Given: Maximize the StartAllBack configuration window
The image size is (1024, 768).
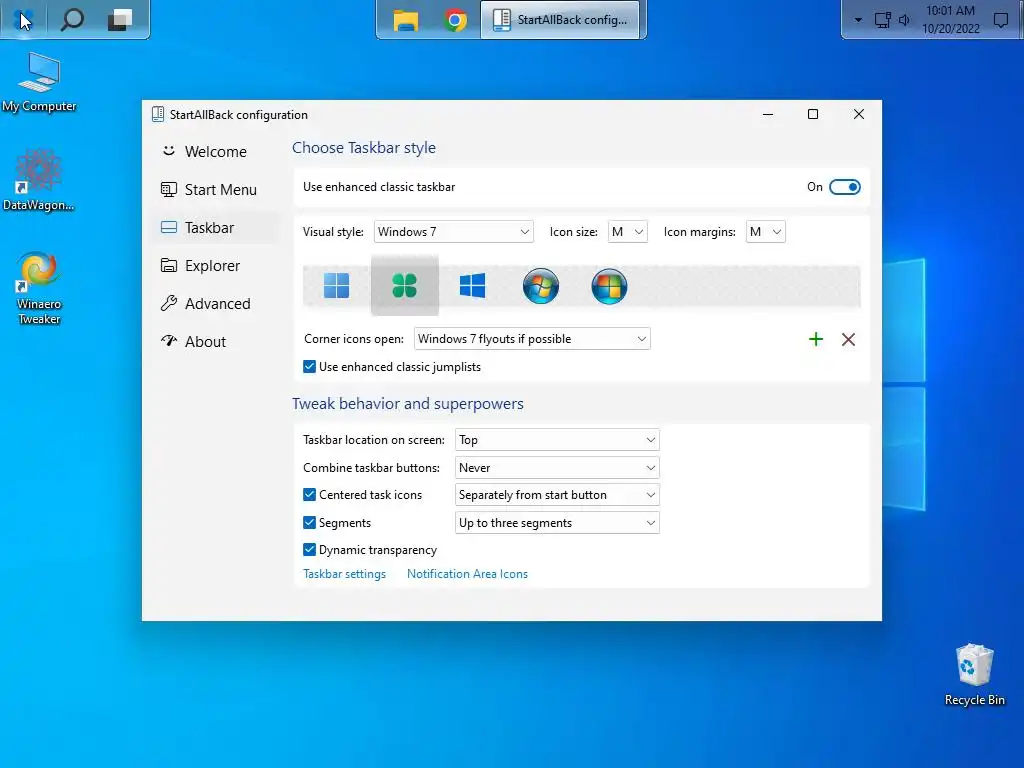Looking at the screenshot, I should click(x=813, y=114).
